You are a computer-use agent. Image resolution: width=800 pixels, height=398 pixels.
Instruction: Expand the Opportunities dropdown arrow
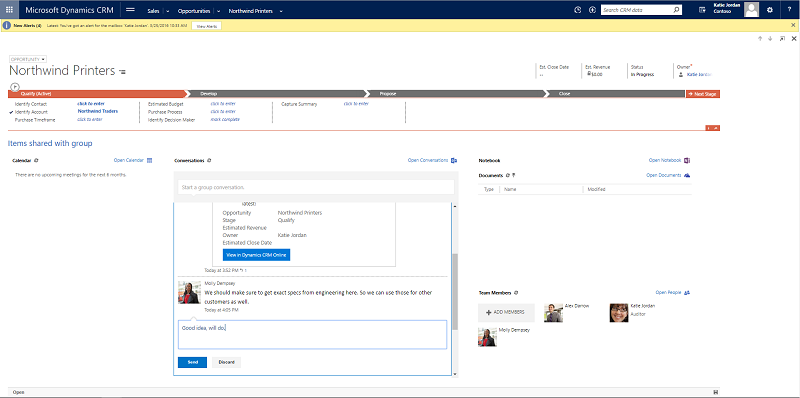[218, 11]
